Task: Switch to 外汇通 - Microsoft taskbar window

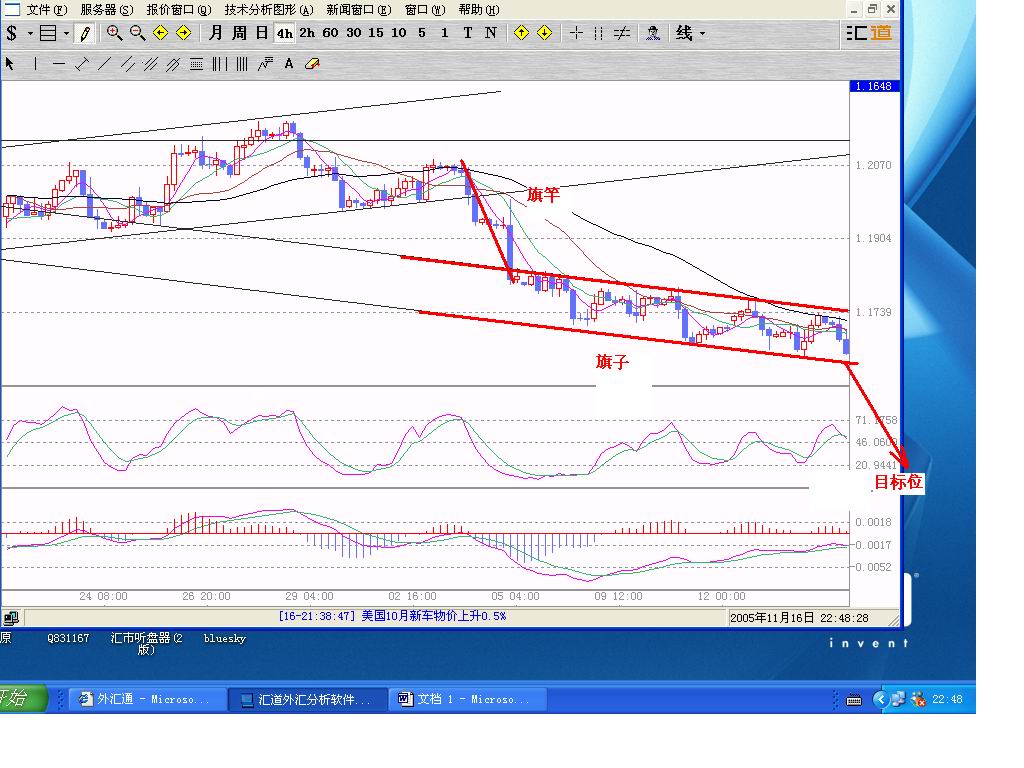Action: tap(147, 699)
